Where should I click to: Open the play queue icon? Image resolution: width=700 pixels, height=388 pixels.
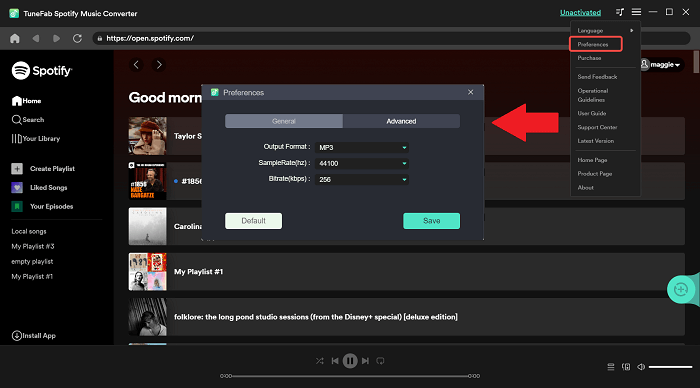click(x=611, y=367)
